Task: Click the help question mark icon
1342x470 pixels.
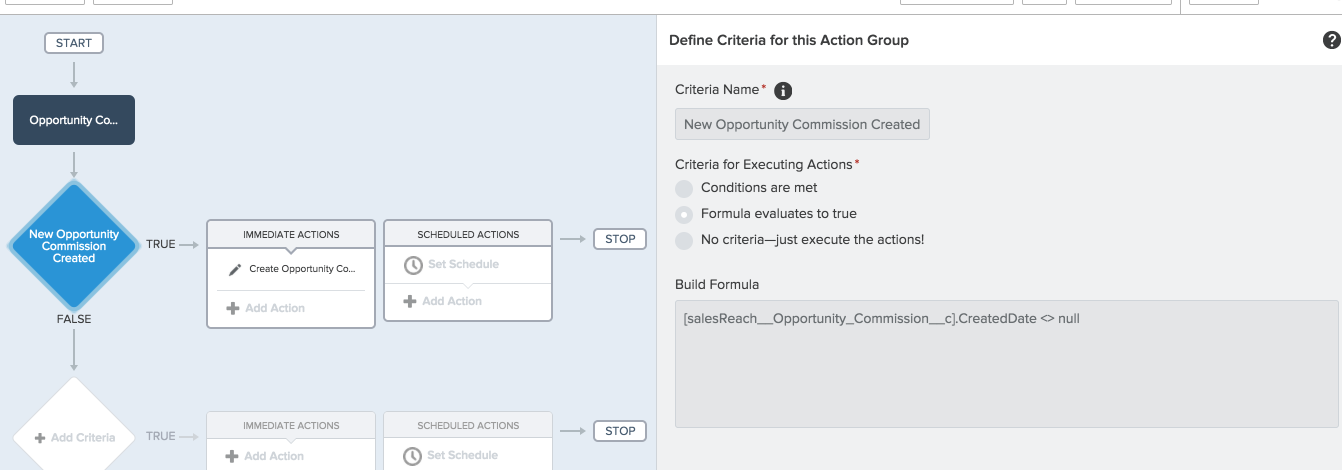Action: [x=1331, y=41]
